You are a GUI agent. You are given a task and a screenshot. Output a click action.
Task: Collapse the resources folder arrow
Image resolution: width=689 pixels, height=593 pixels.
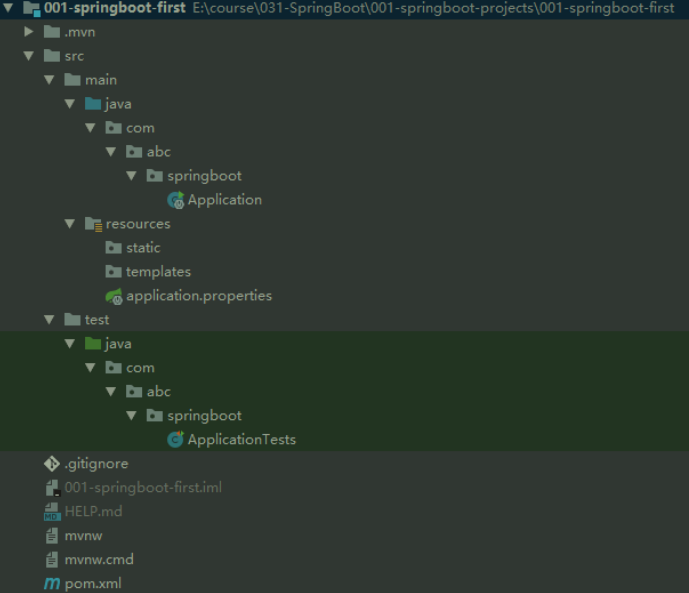click(x=70, y=224)
